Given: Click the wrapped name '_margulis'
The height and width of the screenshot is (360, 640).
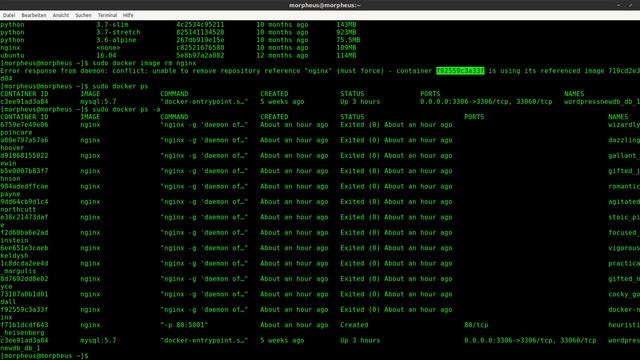Looking at the screenshot, I should coord(18,271).
